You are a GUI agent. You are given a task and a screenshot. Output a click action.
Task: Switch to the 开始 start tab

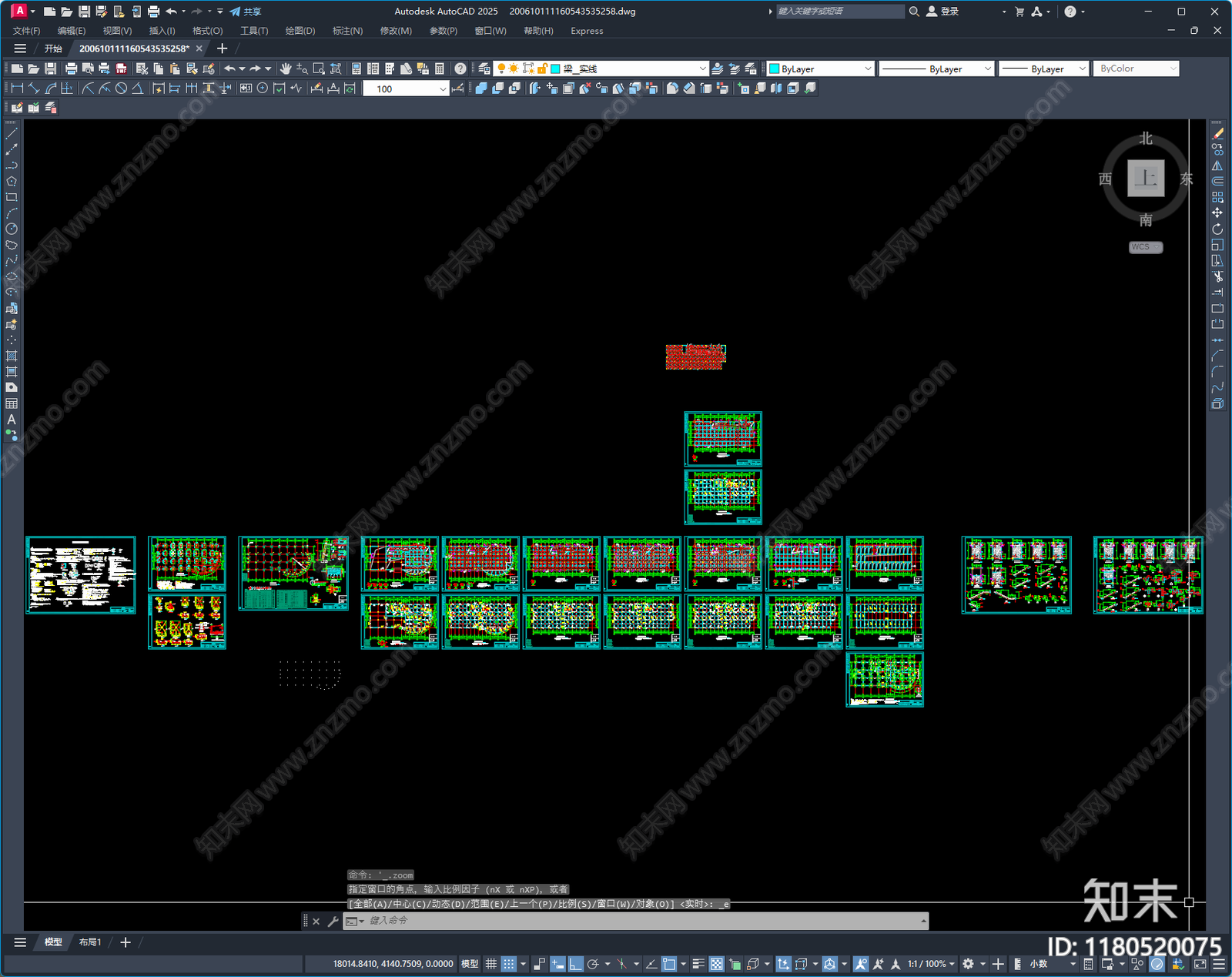point(53,49)
